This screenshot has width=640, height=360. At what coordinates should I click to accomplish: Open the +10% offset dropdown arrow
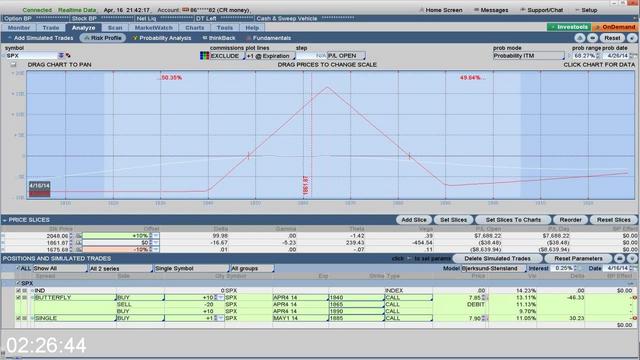point(156,236)
